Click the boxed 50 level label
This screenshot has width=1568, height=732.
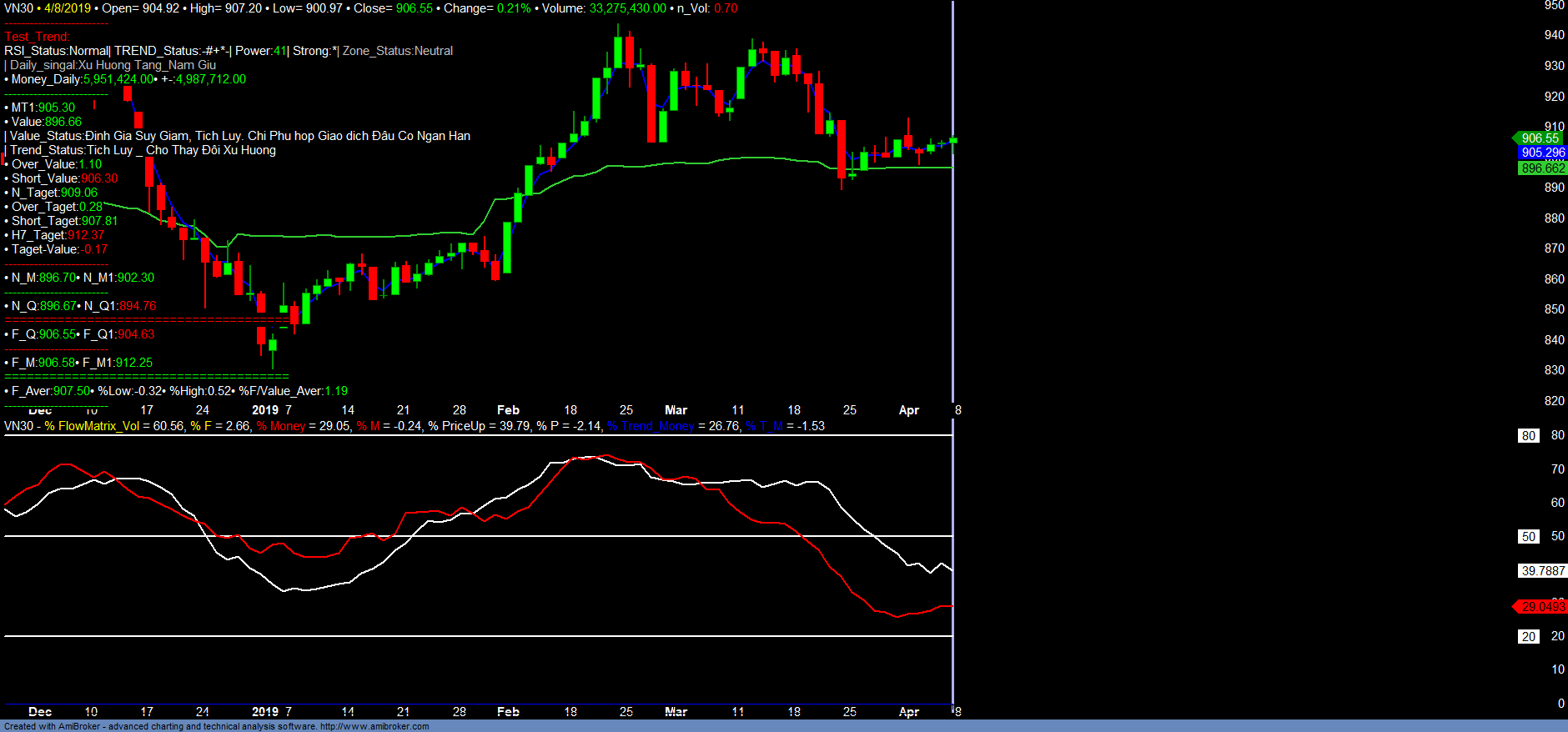click(x=1528, y=537)
